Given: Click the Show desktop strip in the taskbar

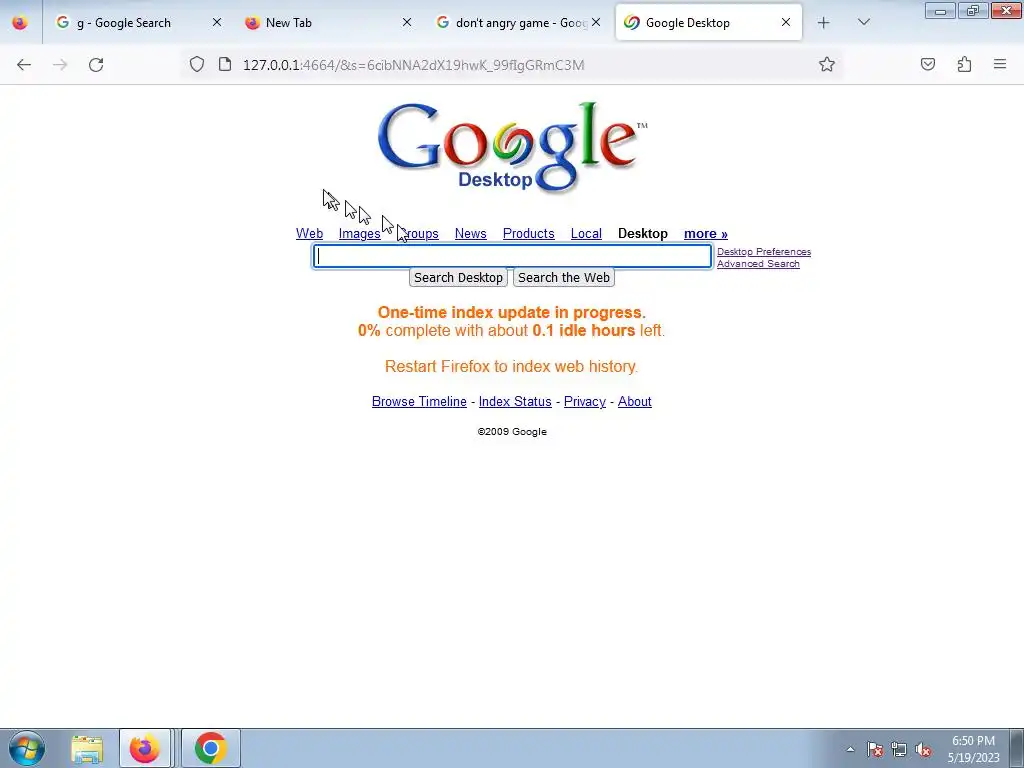Looking at the screenshot, I should [x=1016, y=748].
